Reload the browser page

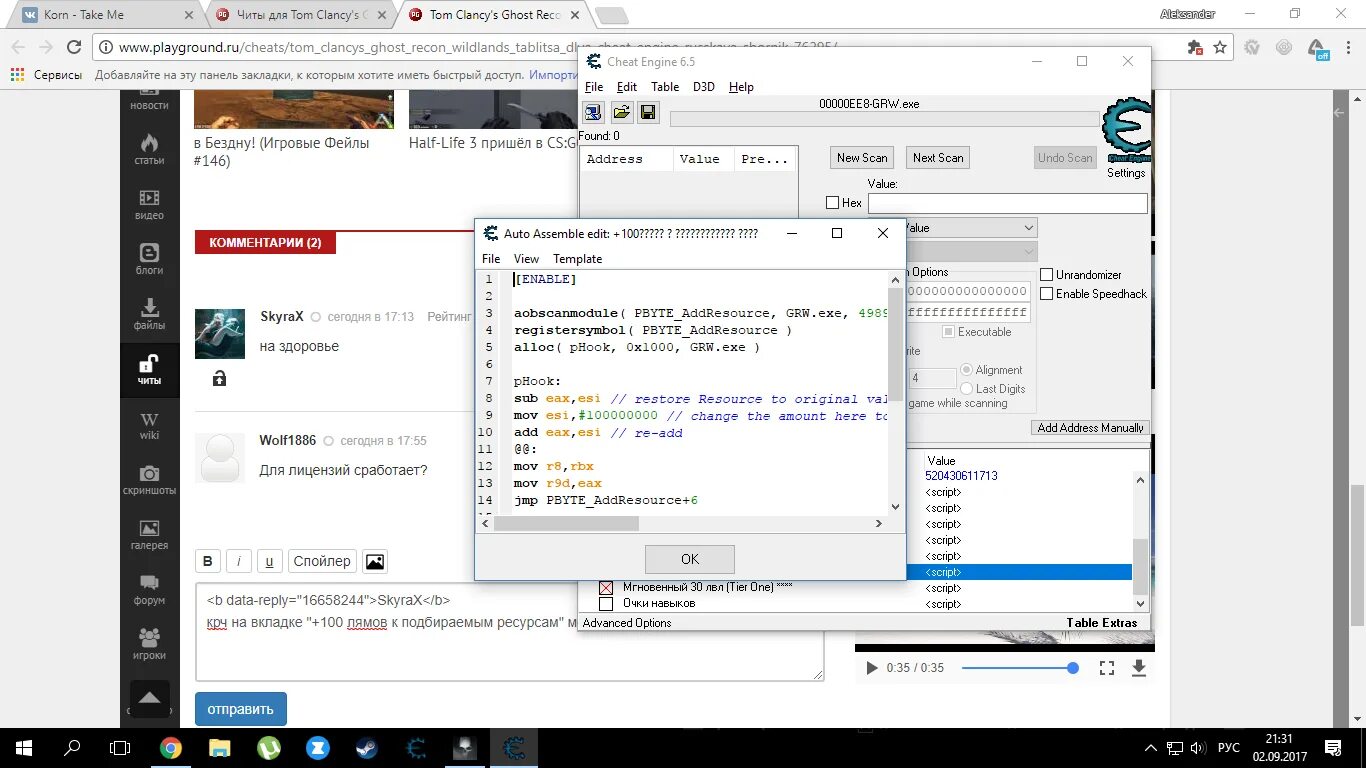point(73,47)
